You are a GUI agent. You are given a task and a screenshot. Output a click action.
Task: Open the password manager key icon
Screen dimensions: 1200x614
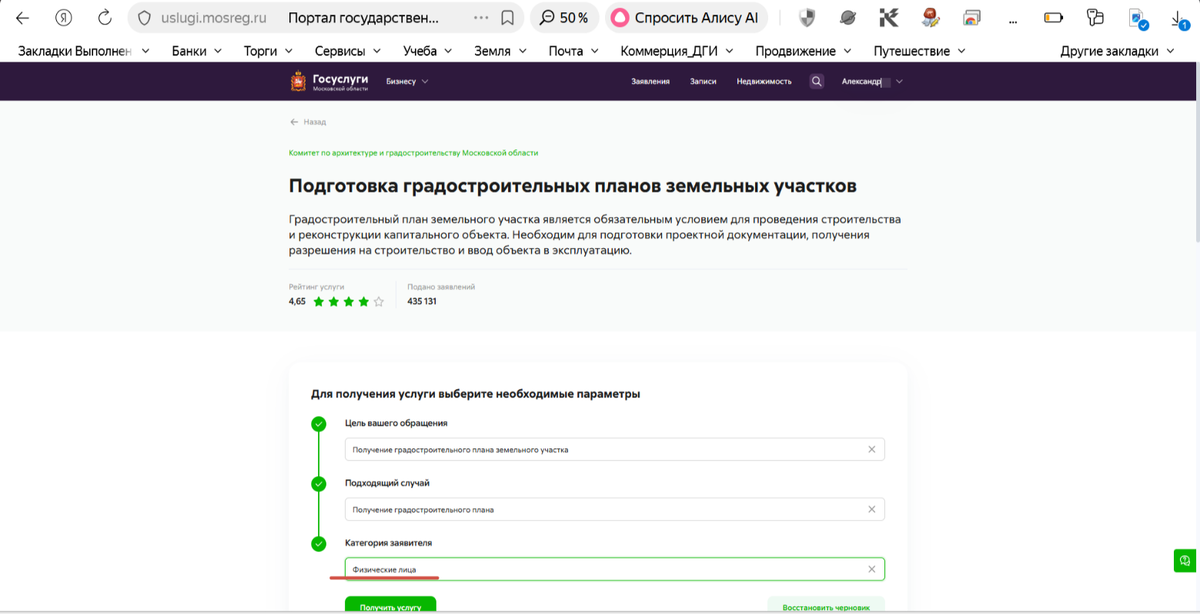pyautogui.click(x=1095, y=17)
